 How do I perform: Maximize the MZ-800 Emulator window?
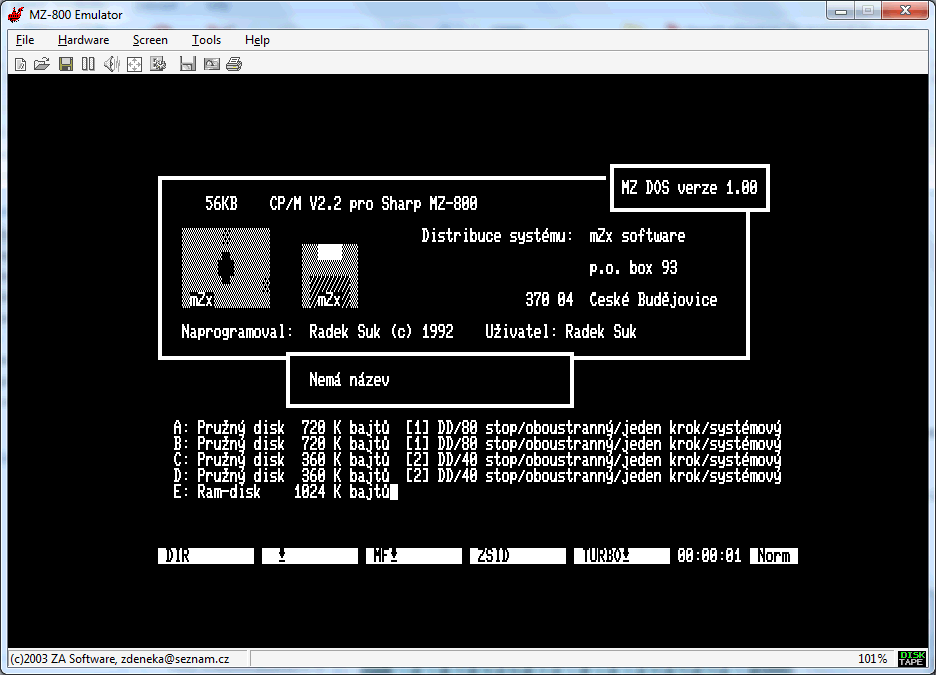click(x=868, y=11)
